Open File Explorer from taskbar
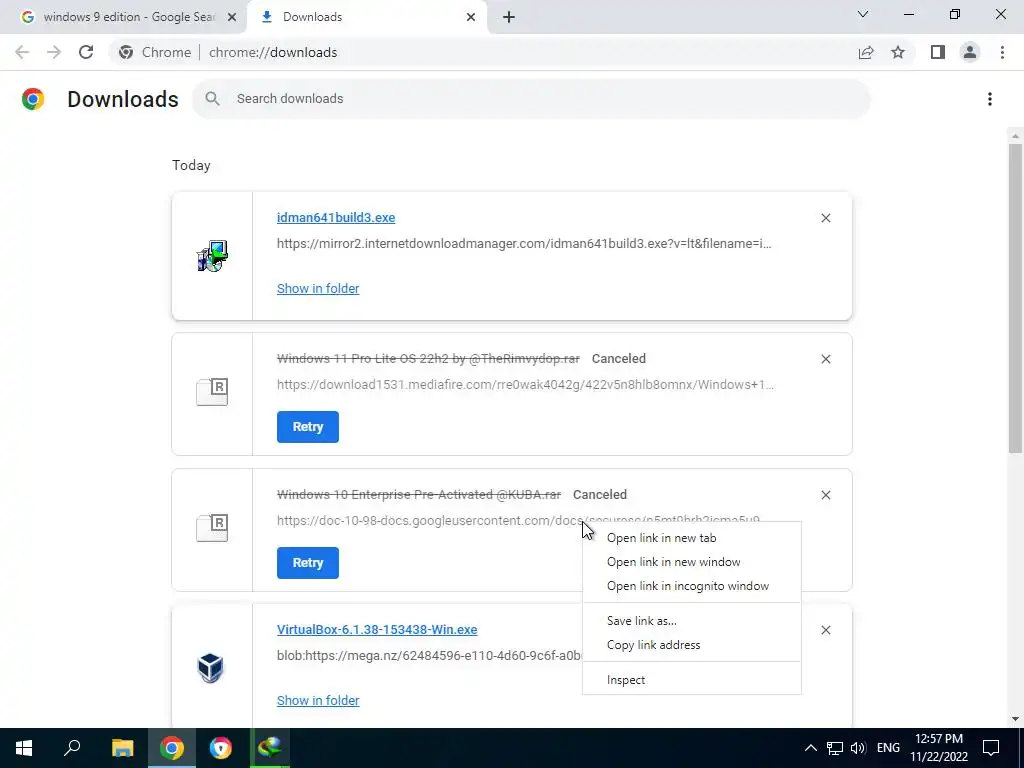The width and height of the screenshot is (1024, 768). pyautogui.click(x=122, y=748)
